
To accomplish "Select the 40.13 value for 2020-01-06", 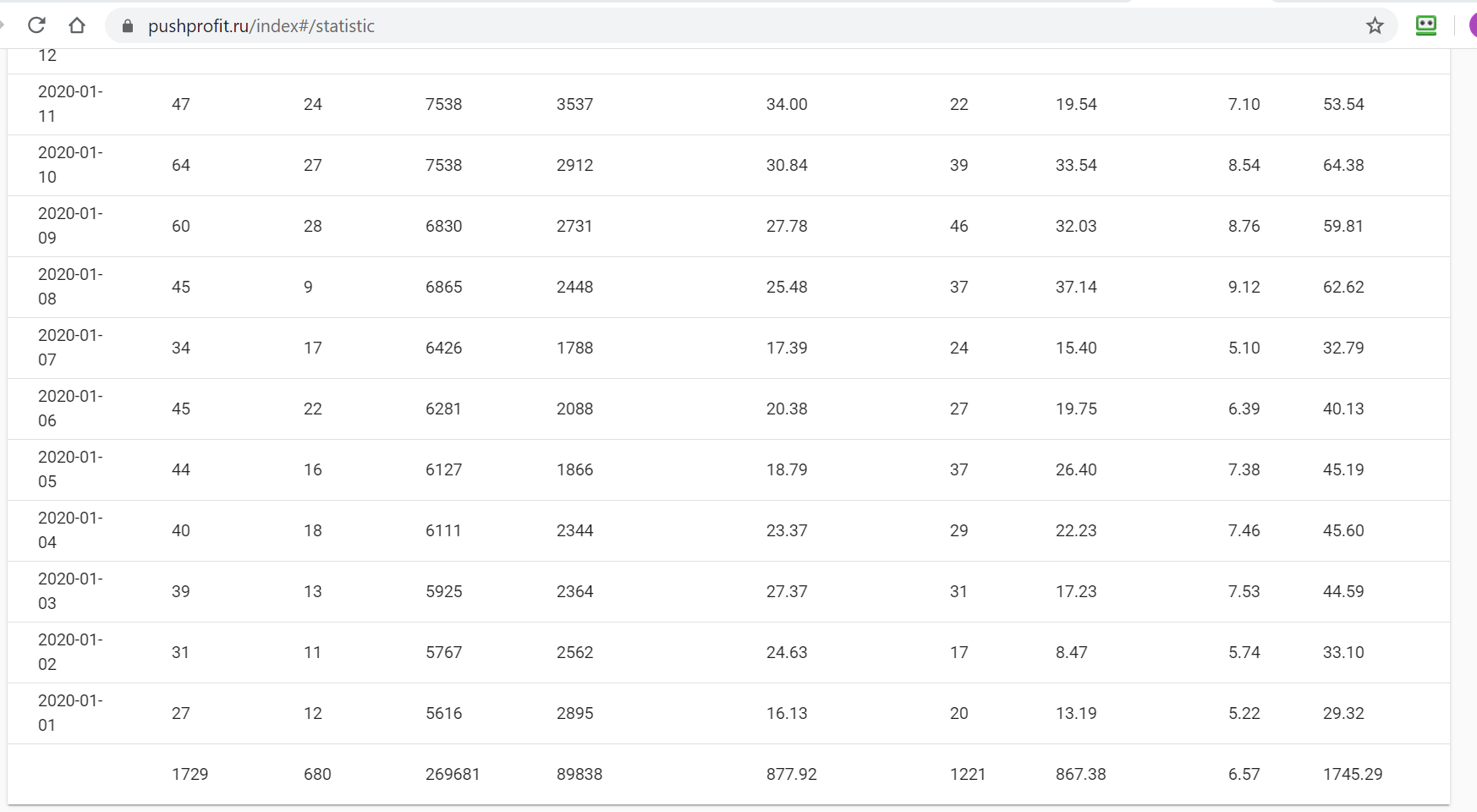I will tap(1343, 409).
